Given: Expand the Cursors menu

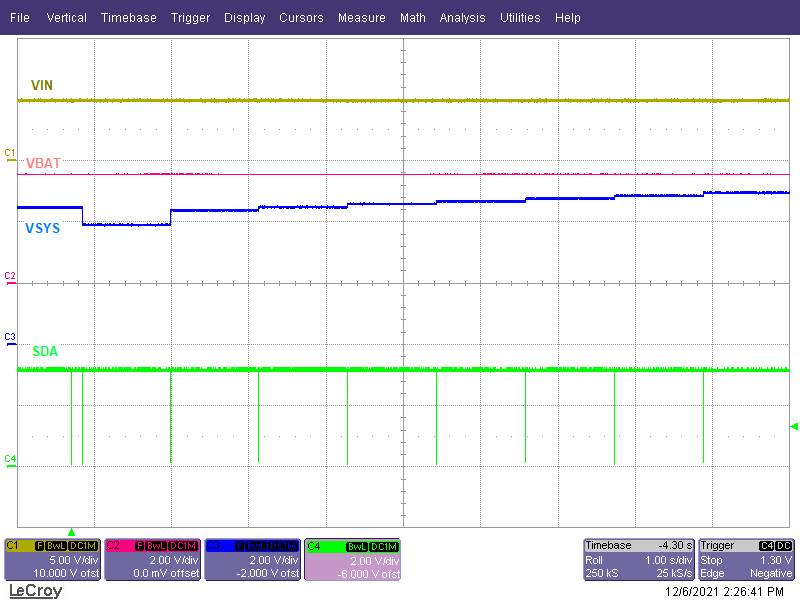Looking at the screenshot, I should (x=301, y=17).
